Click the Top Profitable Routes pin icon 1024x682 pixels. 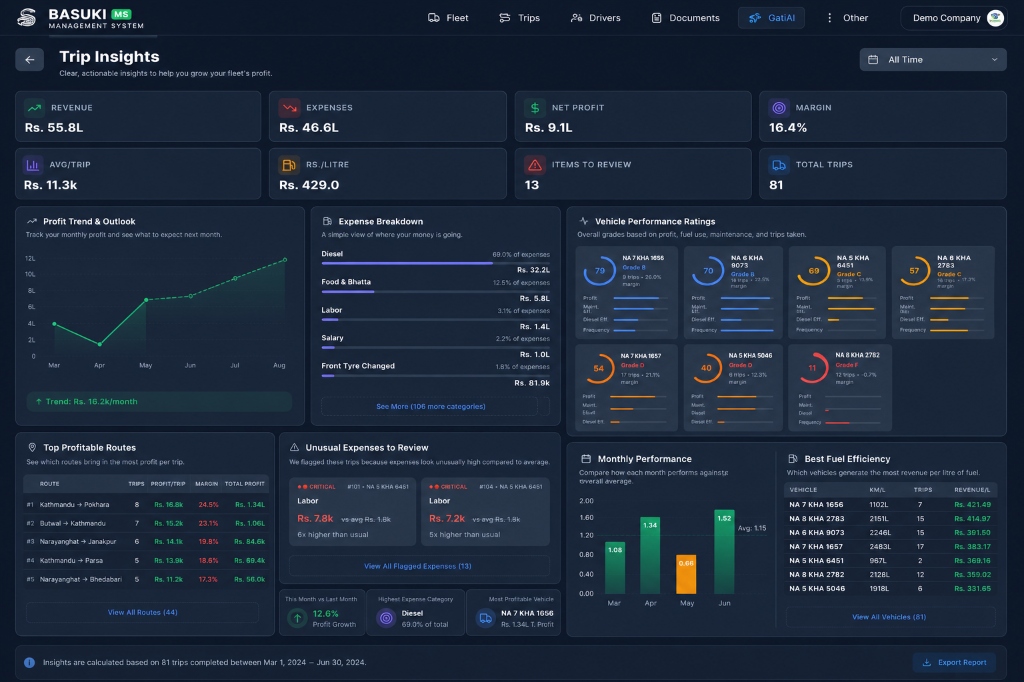[32, 447]
